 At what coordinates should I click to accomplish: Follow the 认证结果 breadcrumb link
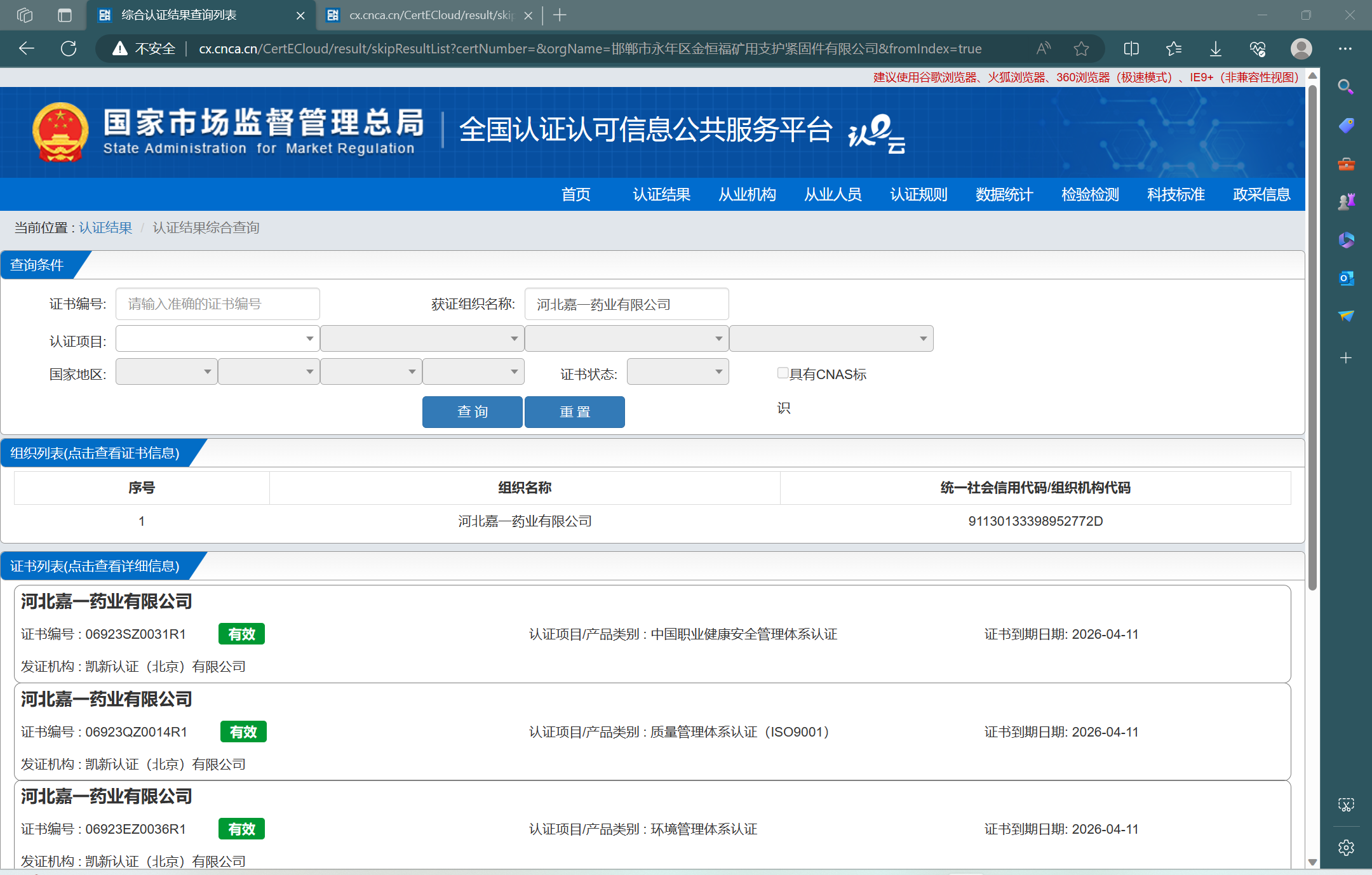click(105, 227)
